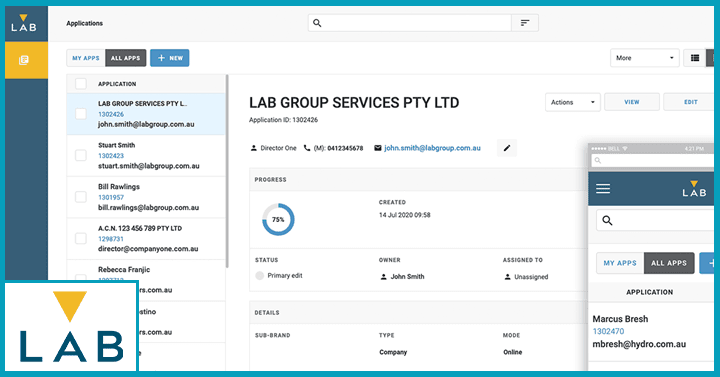Click the phone icon next to mobile number

307,148
